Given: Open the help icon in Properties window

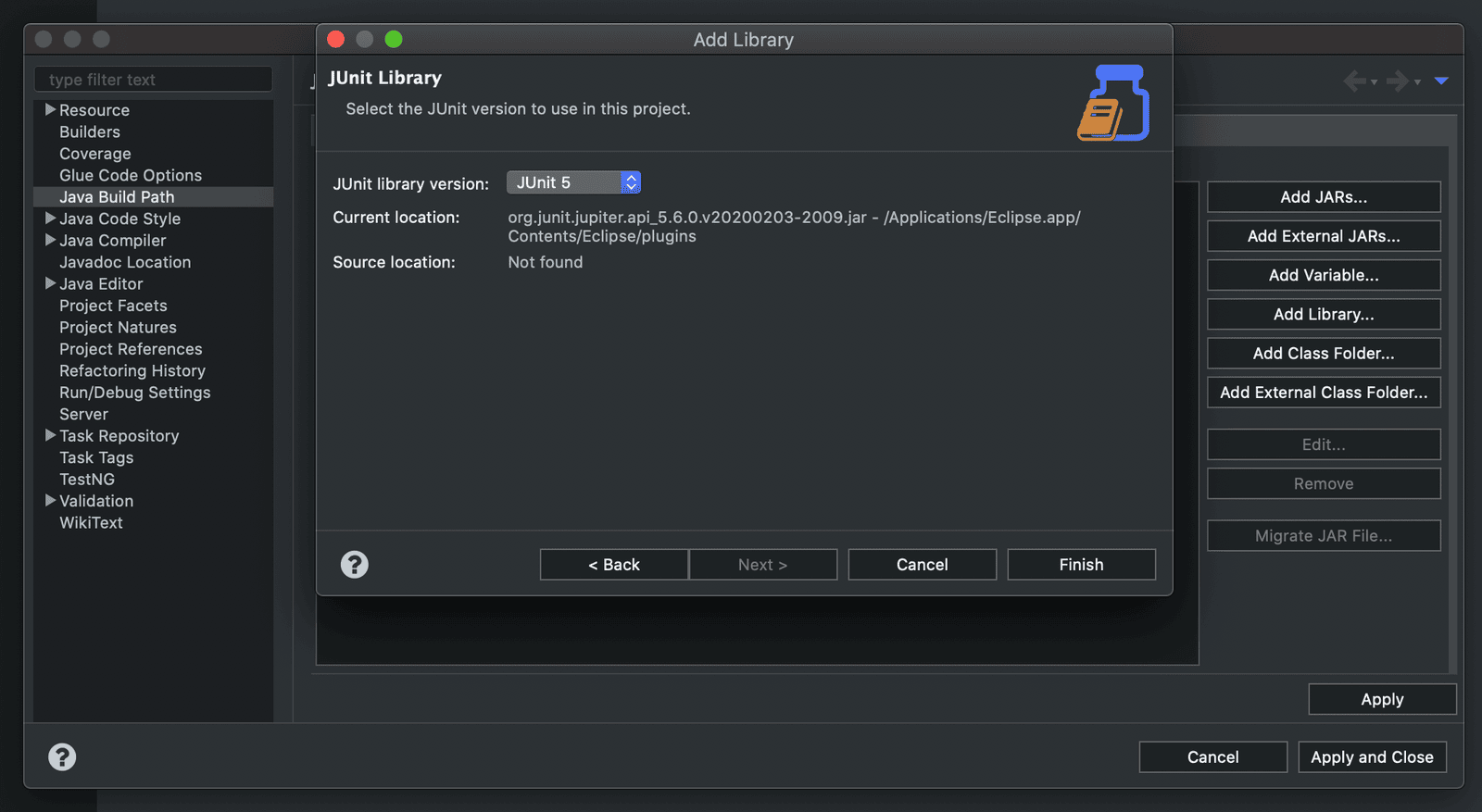Looking at the screenshot, I should click(62, 756).
